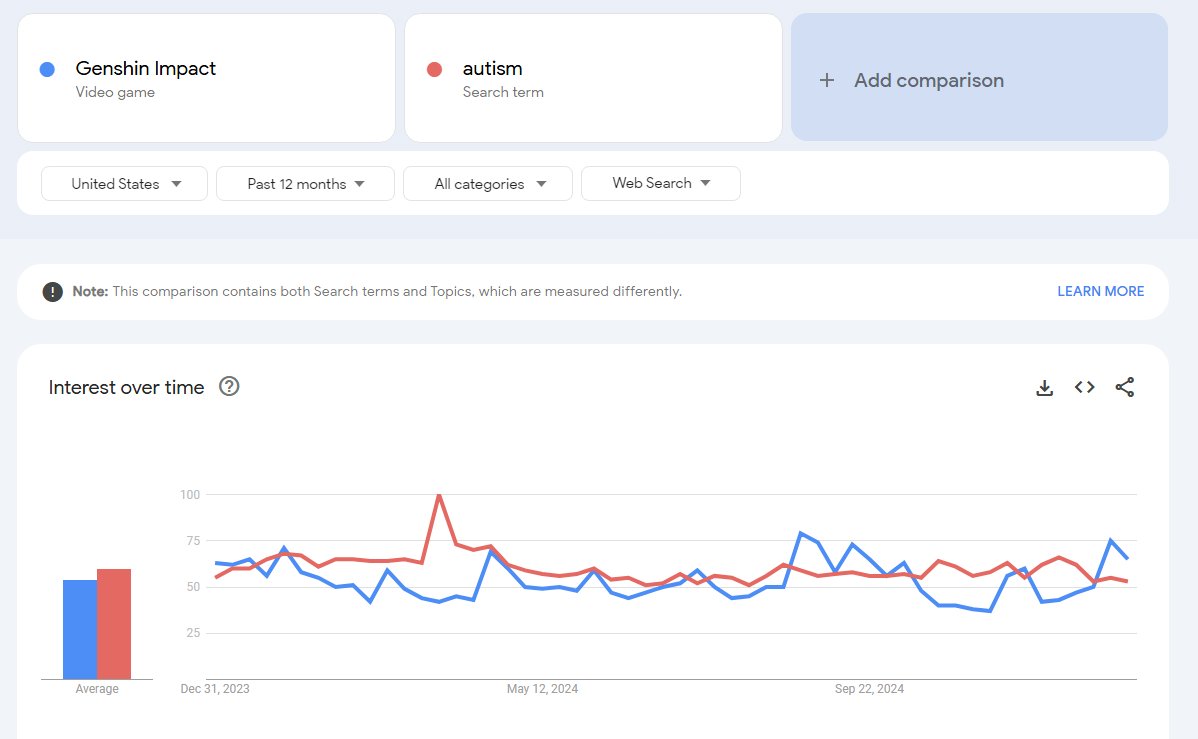Expand the All categories dropdown
Viewport: 1198px width, 739px height.
tap(488, 183)
